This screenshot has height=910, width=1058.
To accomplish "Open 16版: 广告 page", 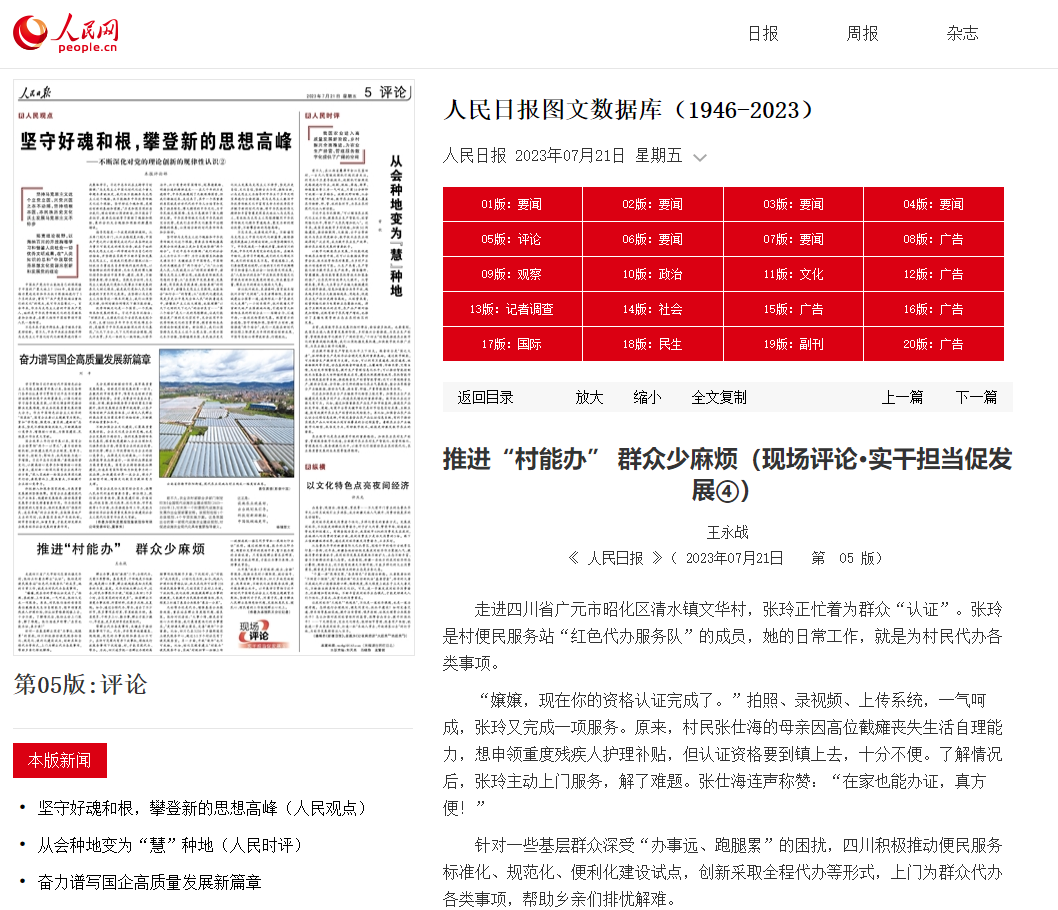I will (934, 310).
